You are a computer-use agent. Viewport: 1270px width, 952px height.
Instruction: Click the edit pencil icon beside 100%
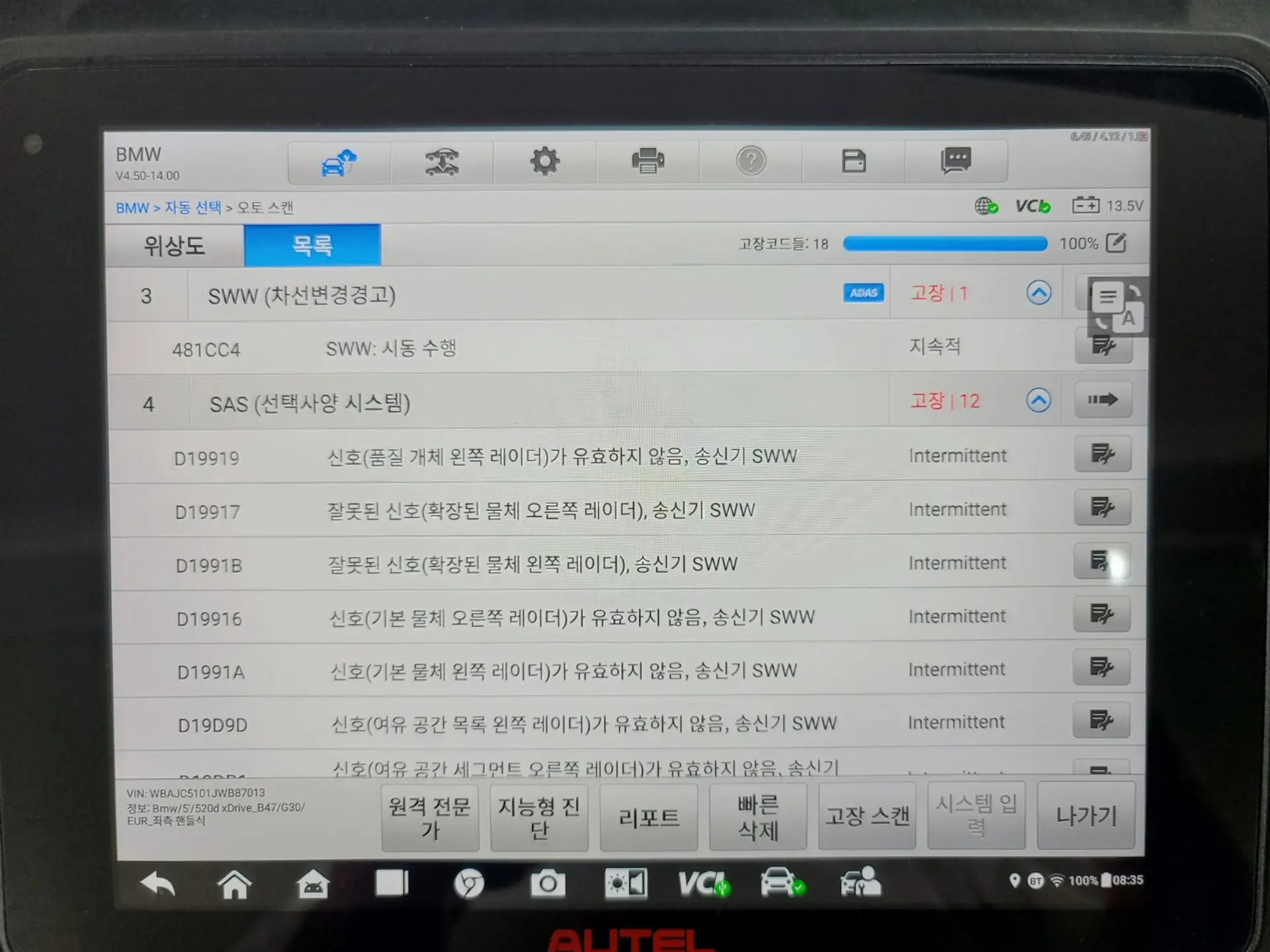click(1117, 243)
